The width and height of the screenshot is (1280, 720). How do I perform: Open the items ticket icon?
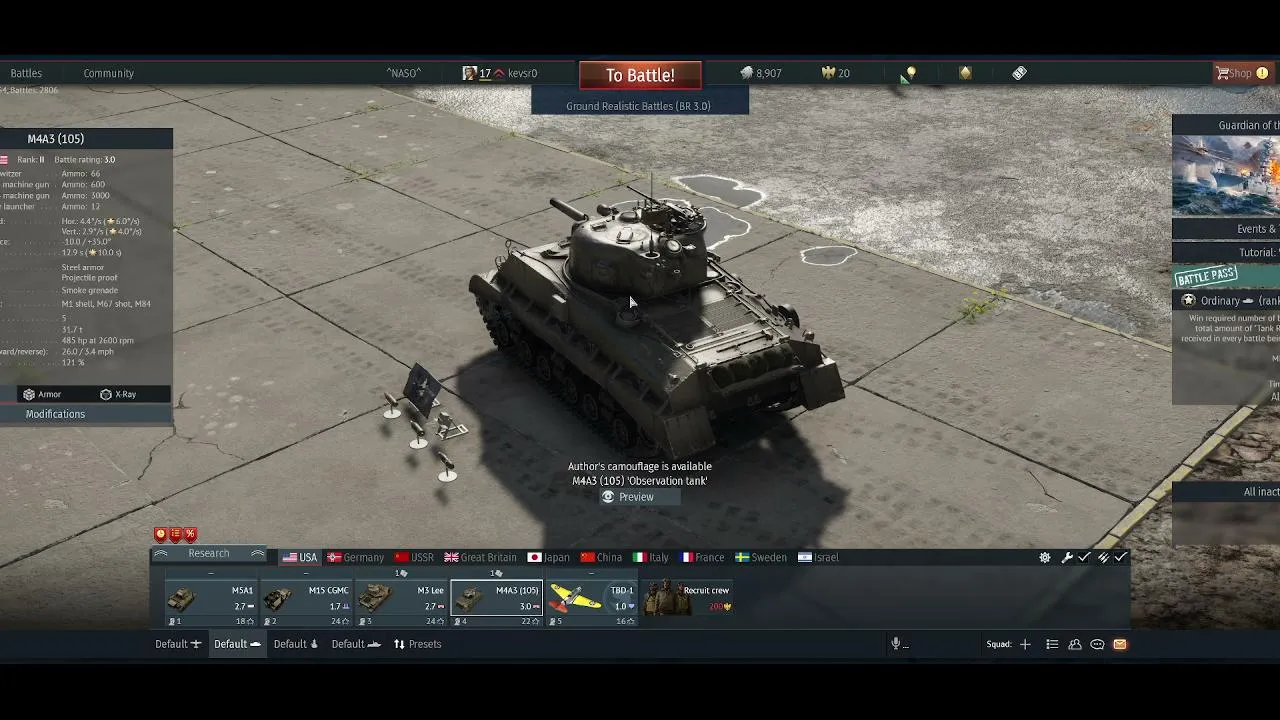(1019, 73)
